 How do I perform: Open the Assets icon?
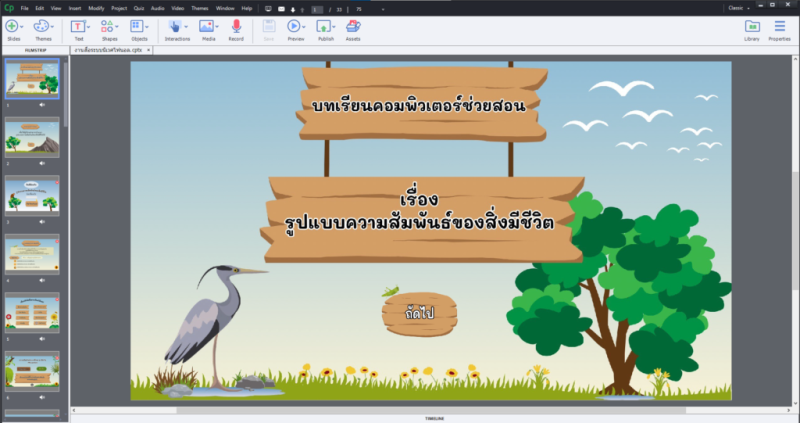(353, 26)
